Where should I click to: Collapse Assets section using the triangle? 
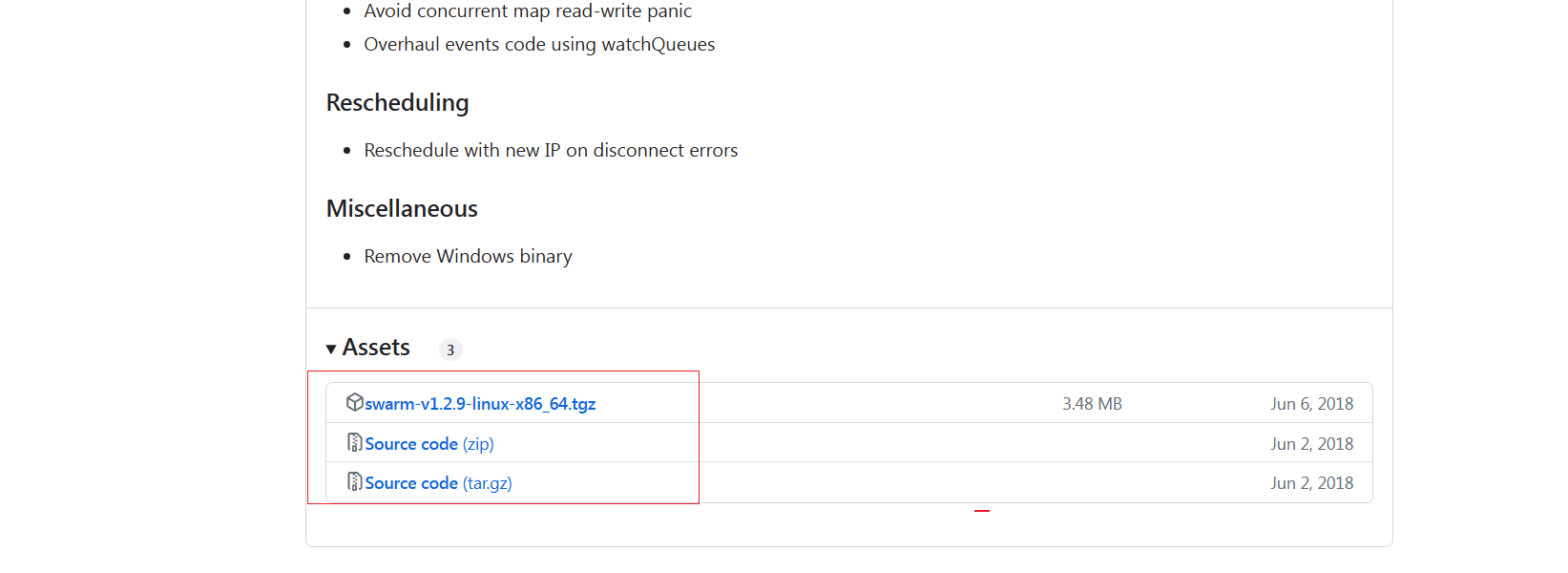pyautogui.click(x=331, y=350)
